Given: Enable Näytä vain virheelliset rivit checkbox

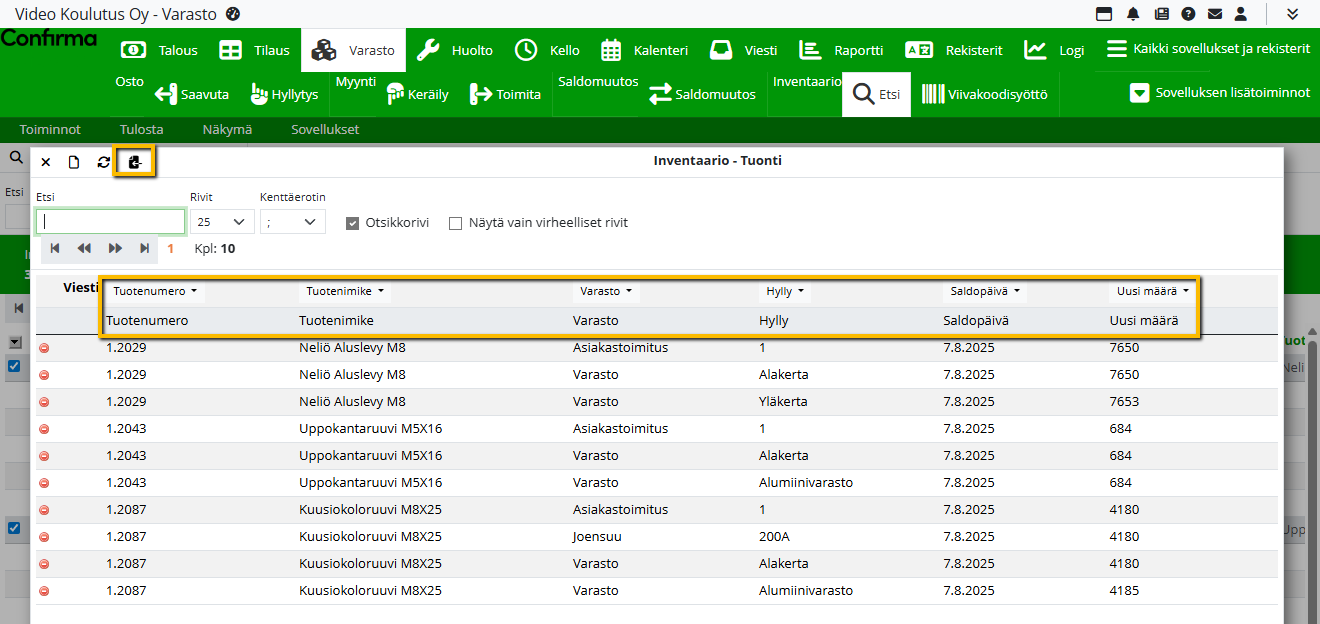Looking at the screenshot, I should [x=456, y=223].
